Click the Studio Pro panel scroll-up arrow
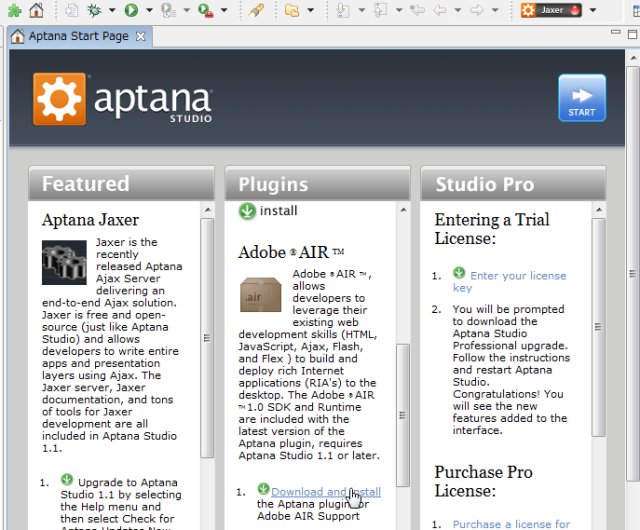The height and width of the screenshot is (530, 640). pyautogui.click(x=599, y=210)
